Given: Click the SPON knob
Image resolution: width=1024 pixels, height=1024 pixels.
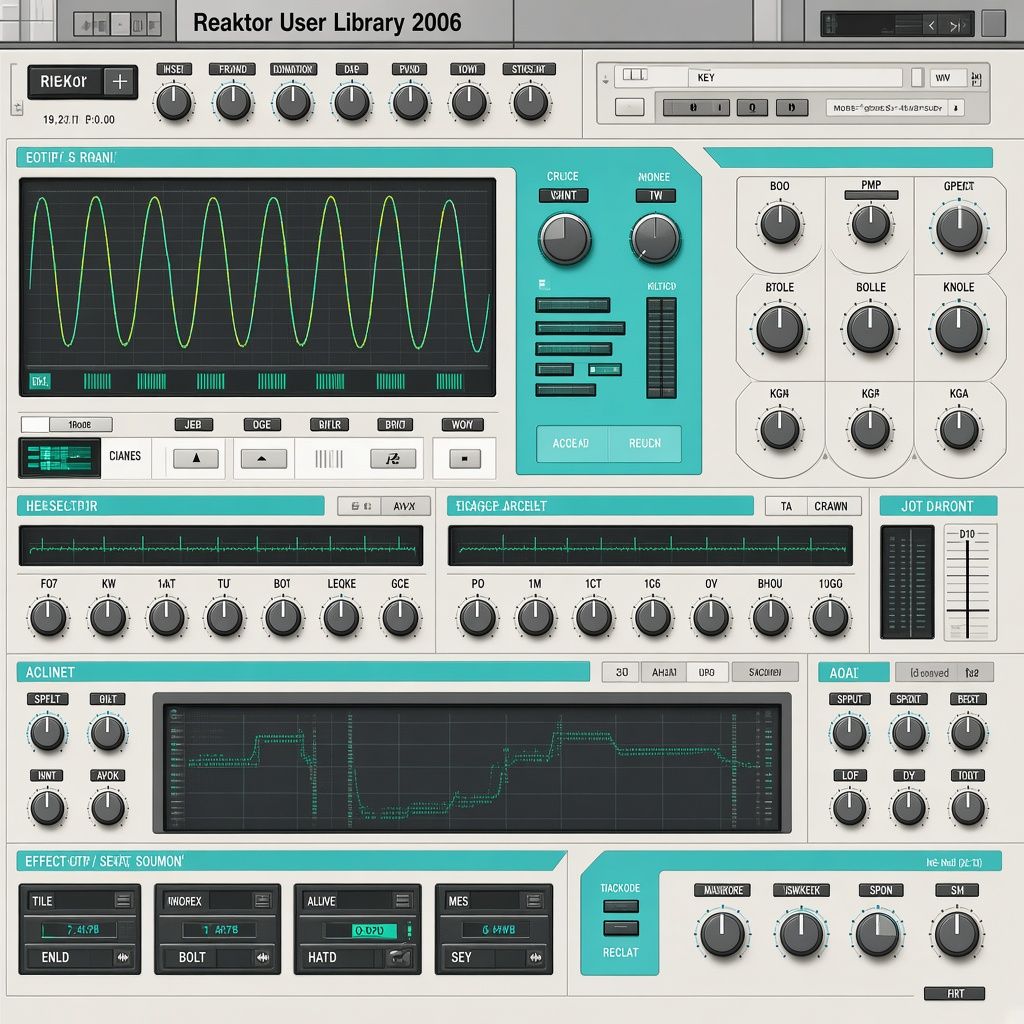Looking at the screenshot, I should coord(878,934).
